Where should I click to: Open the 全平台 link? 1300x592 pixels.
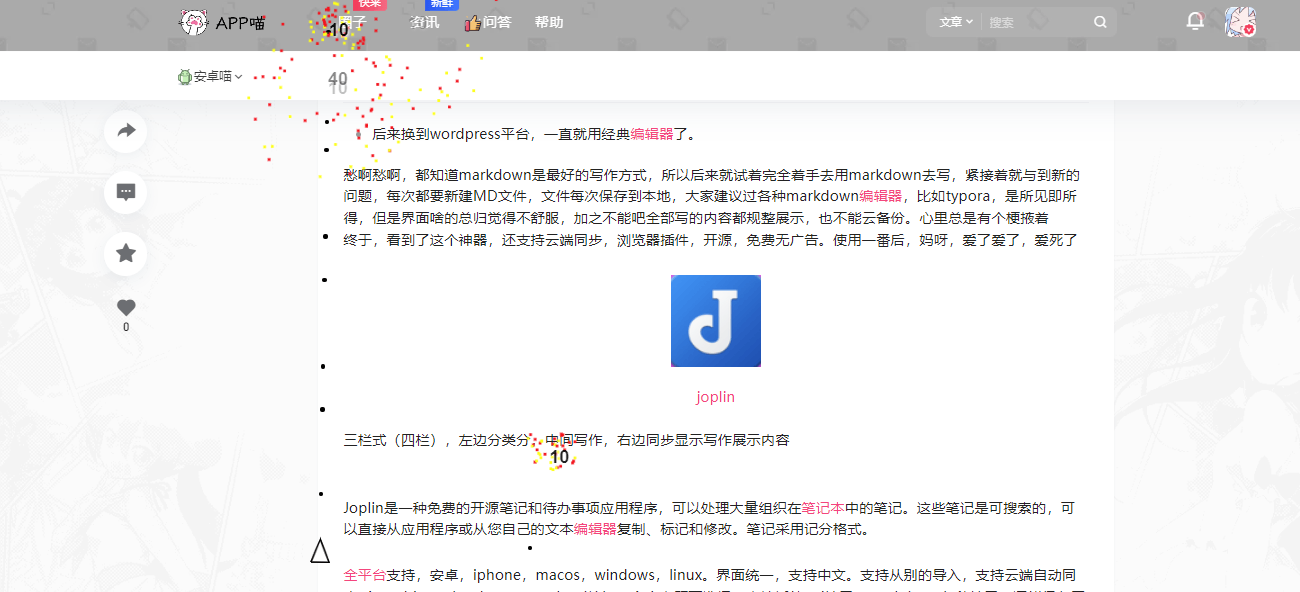click(365, 575)
